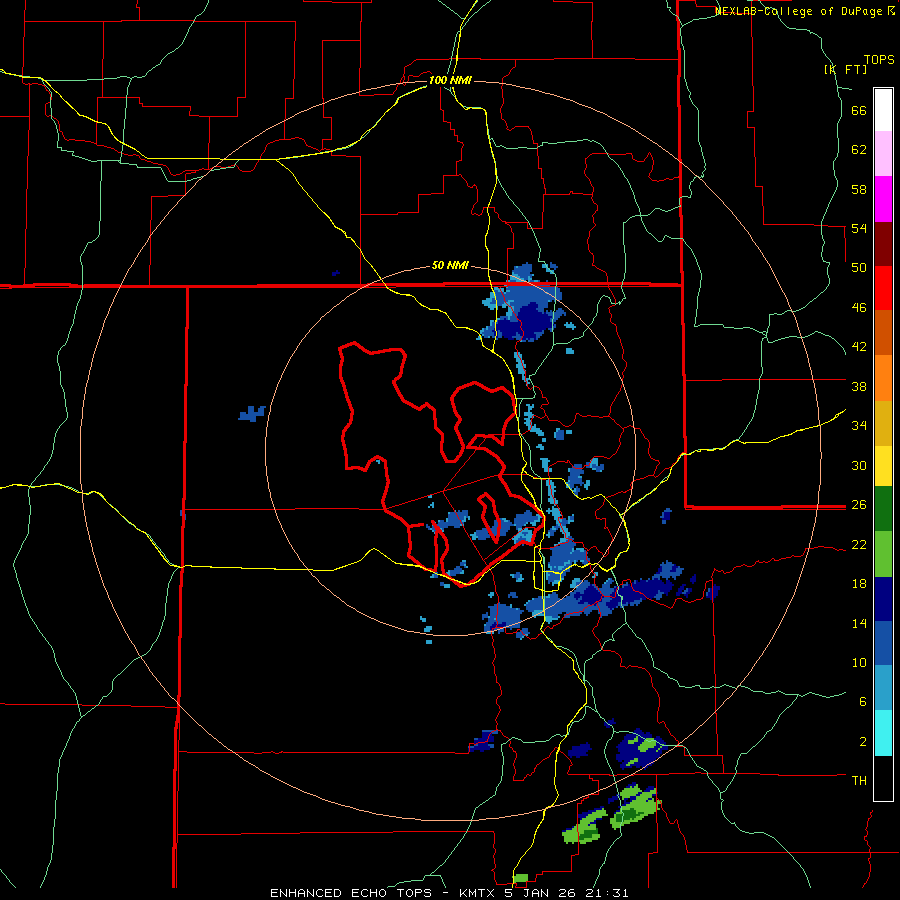Click the "50" legend value

click(x=859, y=268)
